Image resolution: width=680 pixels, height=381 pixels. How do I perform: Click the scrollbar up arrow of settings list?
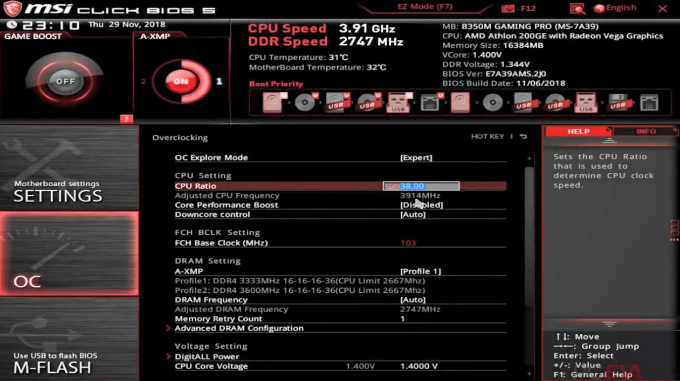click(529, 158)
